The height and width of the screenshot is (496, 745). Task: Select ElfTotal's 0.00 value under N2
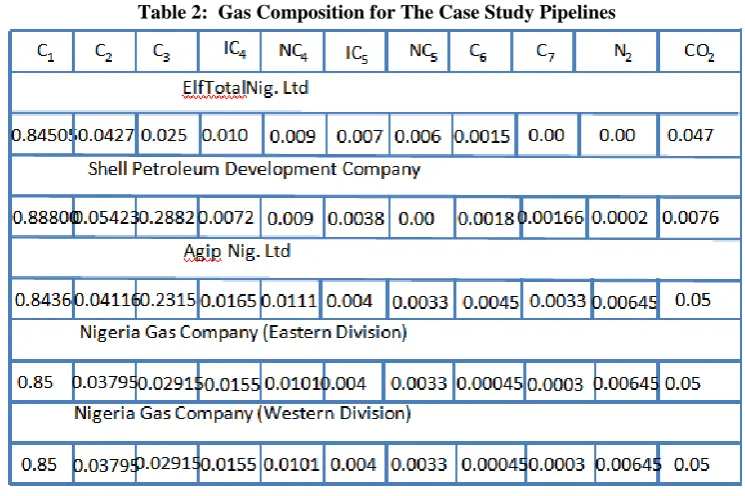click(617, 135)
